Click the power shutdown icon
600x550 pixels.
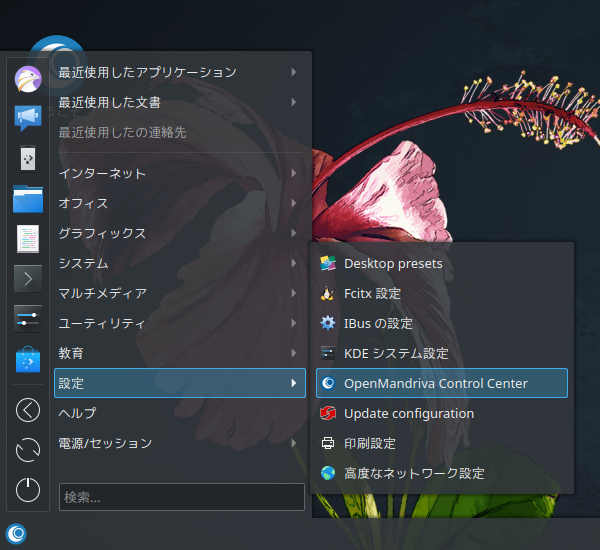coord(28,490)
